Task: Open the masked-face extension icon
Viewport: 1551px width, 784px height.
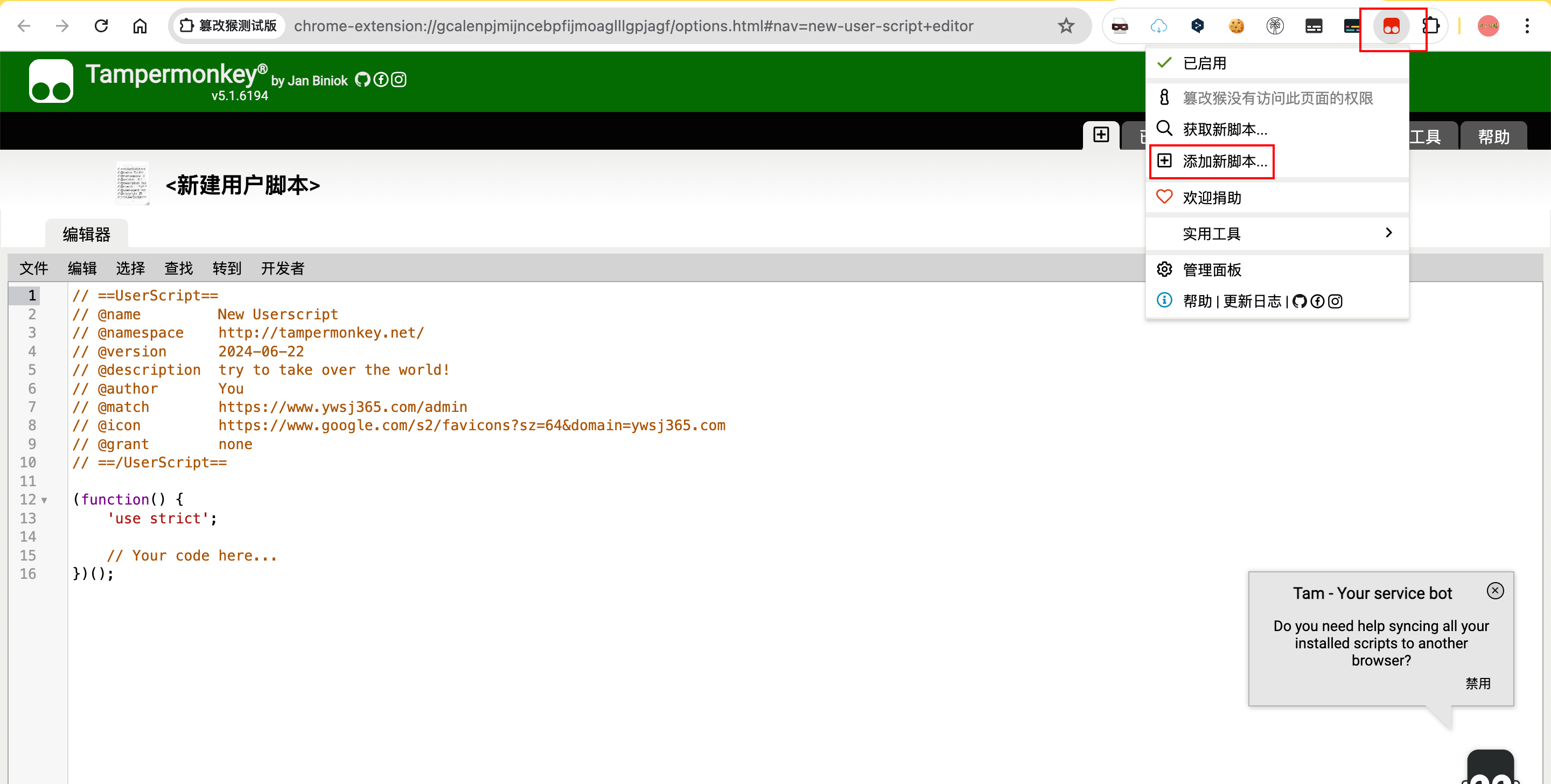Action: coord(1120,26)
